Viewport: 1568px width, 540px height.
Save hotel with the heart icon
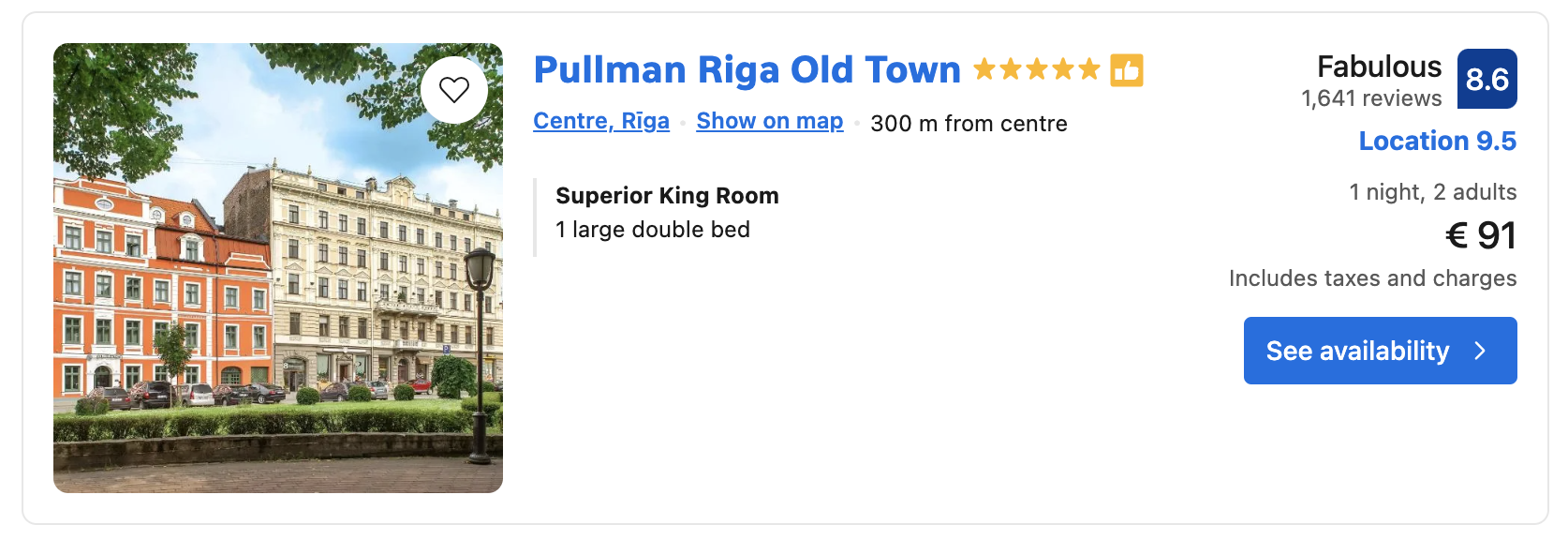(454, 90)
